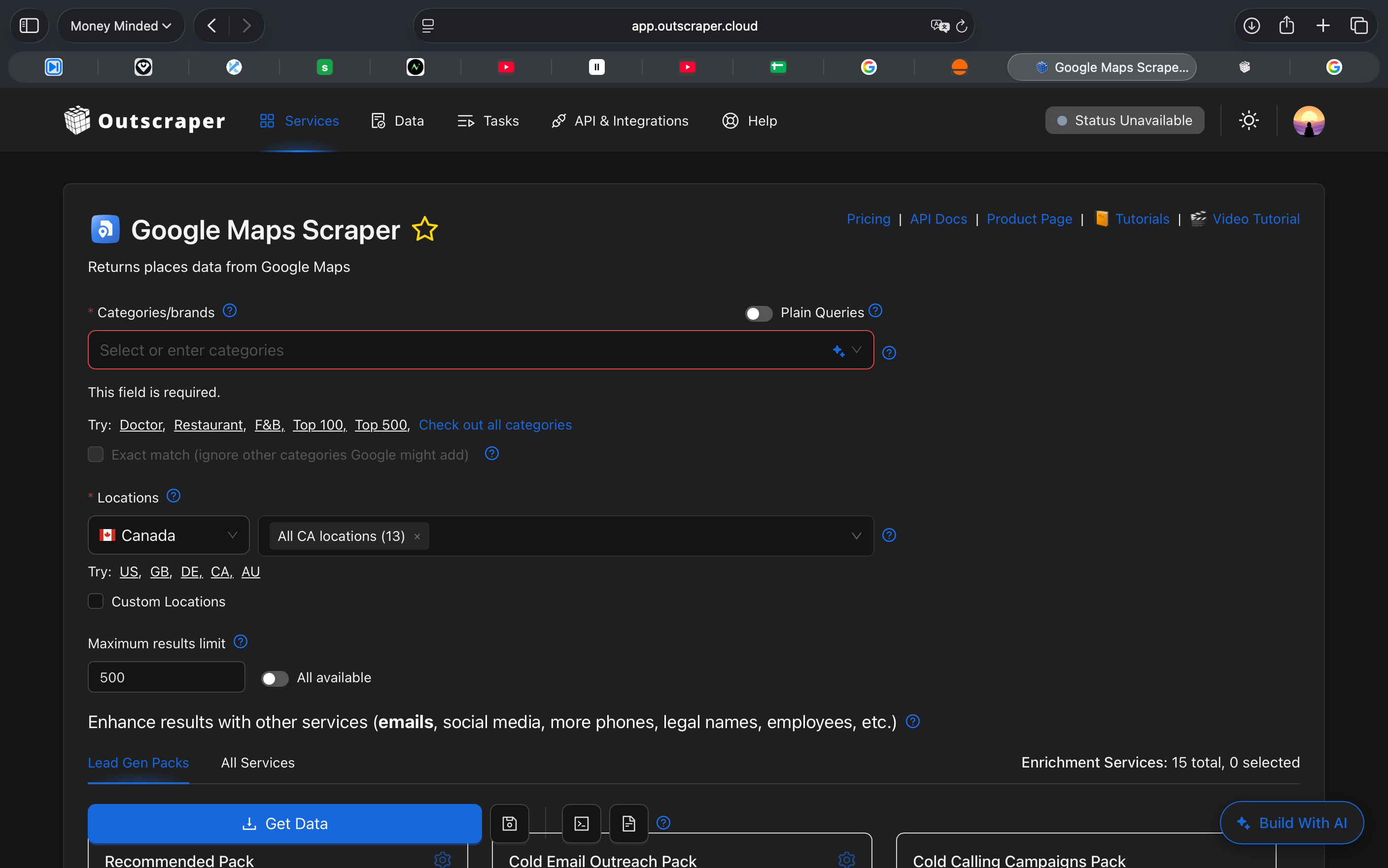Click the Status Unavailable indicator
1388x868 pixels.
tap(1124, 121)
